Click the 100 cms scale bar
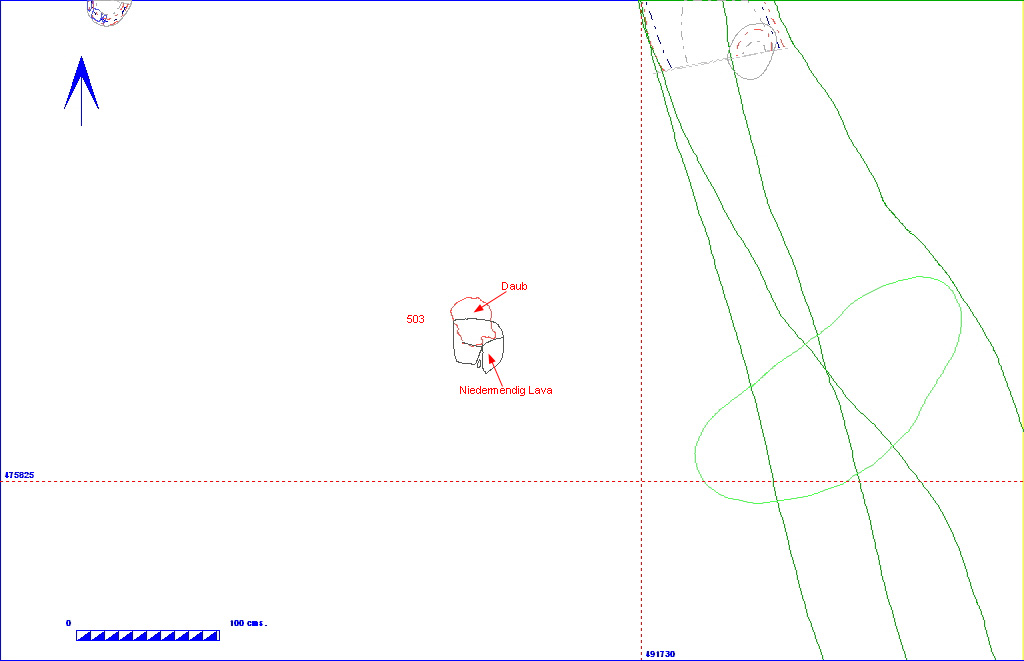 click(x=148, y=636)
